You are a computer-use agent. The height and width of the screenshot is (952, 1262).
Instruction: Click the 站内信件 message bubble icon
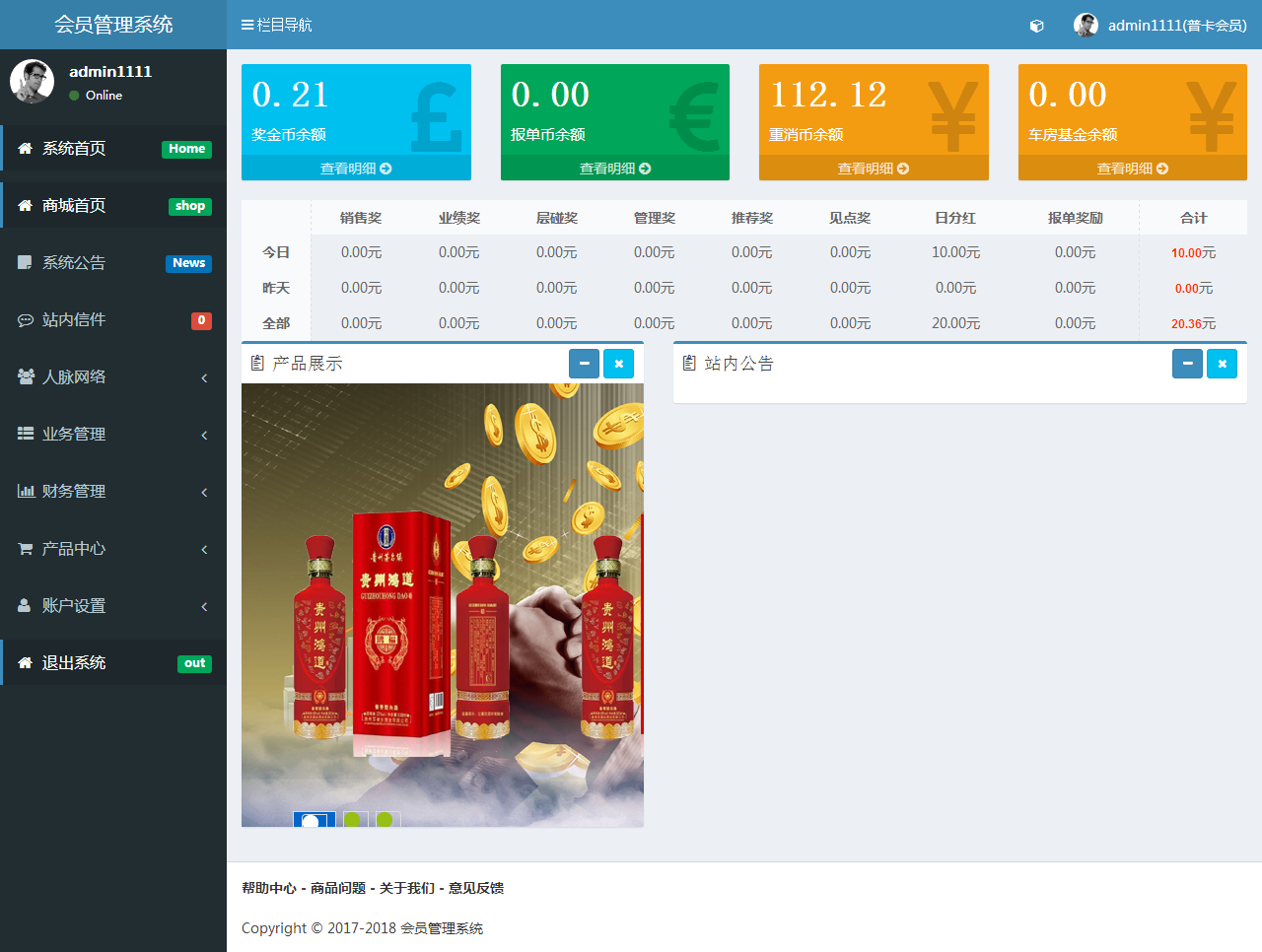[26, 320]
